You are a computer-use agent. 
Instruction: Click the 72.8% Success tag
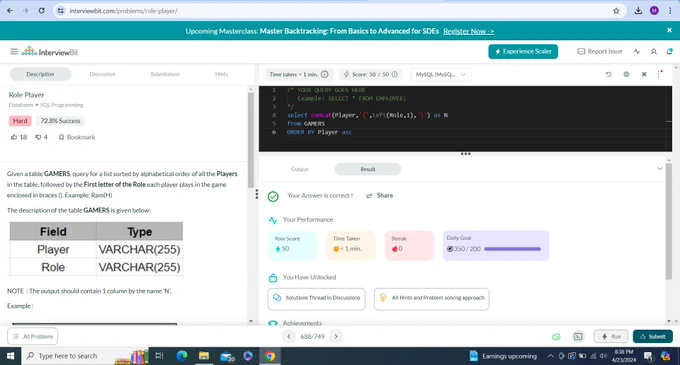pos(60,121)
